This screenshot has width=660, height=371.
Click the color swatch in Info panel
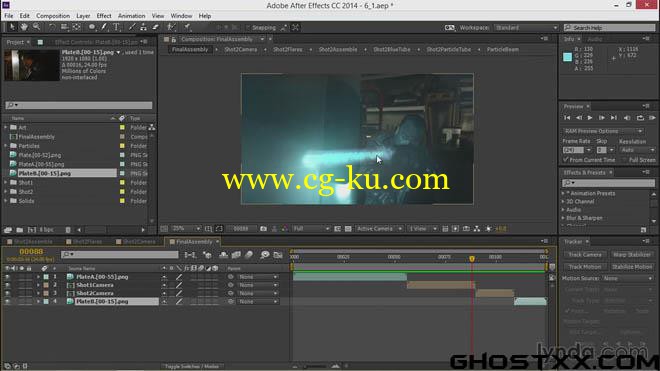tap(567, 57)
